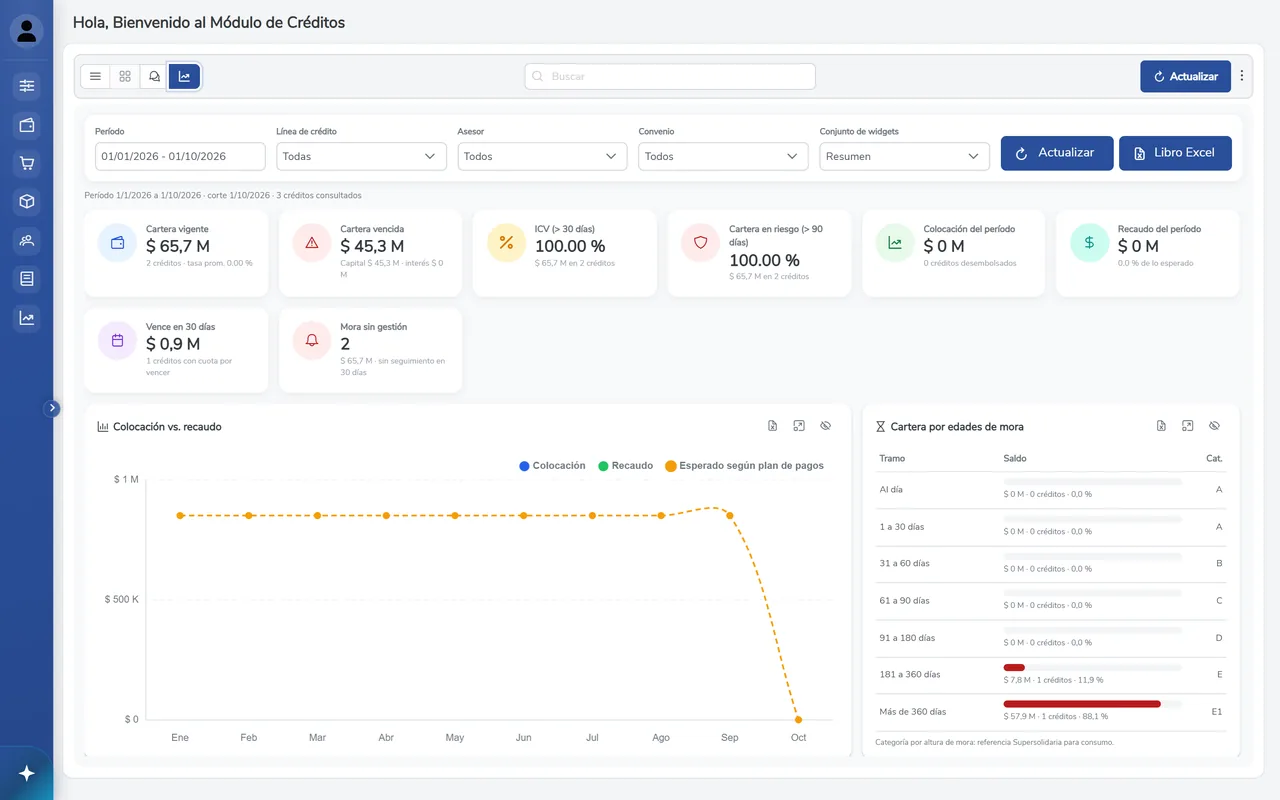Toggle the Colocación series in chart legend
This screenshot has height=800, width=1280.
click(553, 466)
